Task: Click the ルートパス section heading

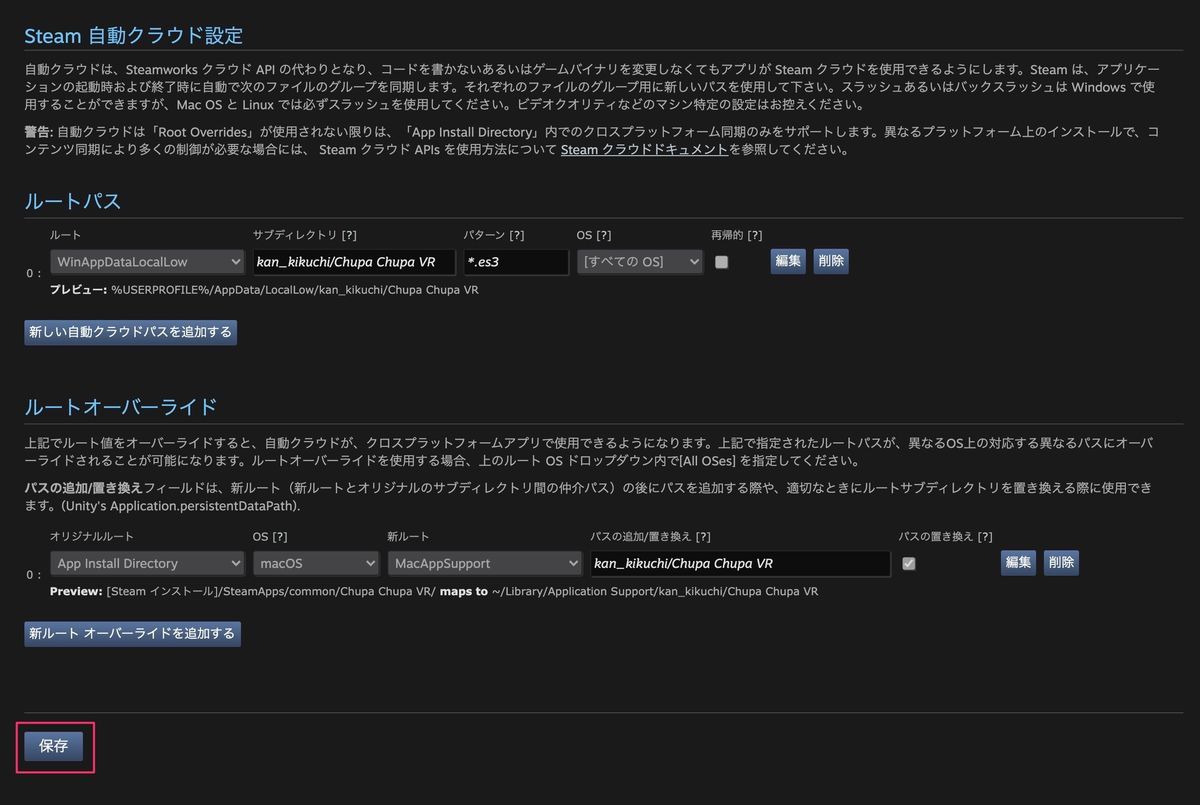Action: pos(73,201)
